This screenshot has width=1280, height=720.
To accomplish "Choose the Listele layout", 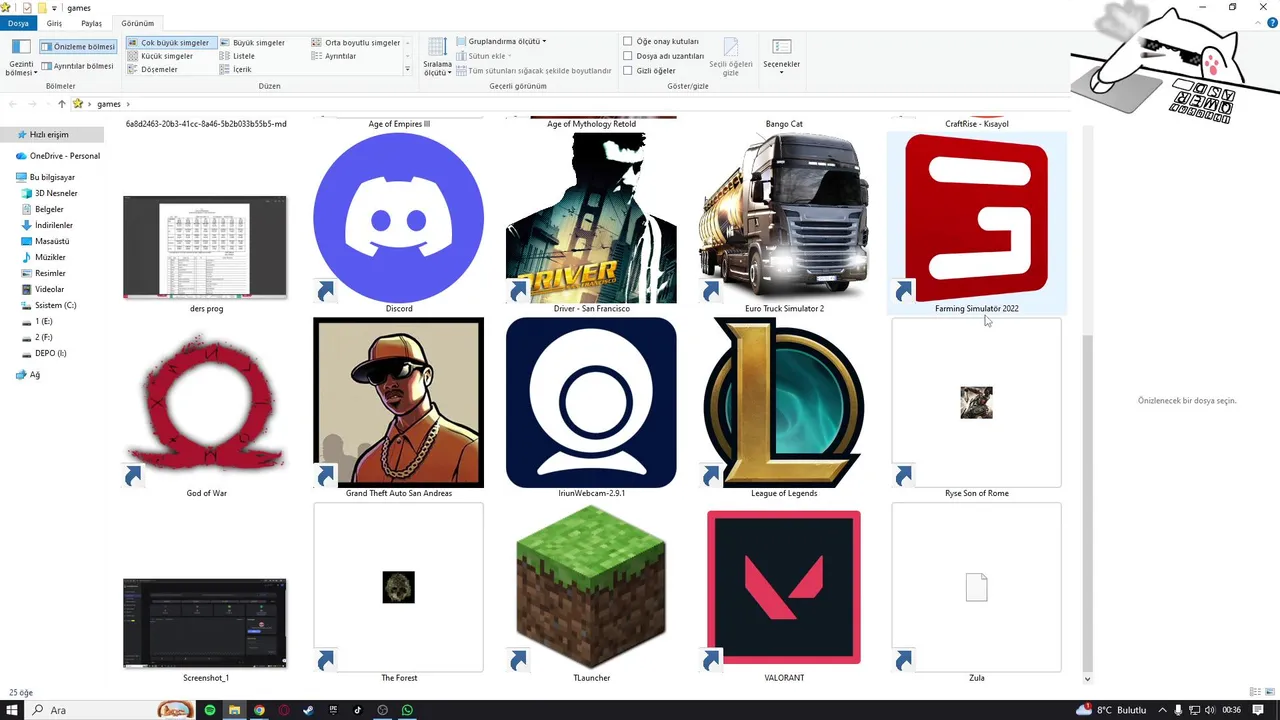I will [x=238, y=56].
